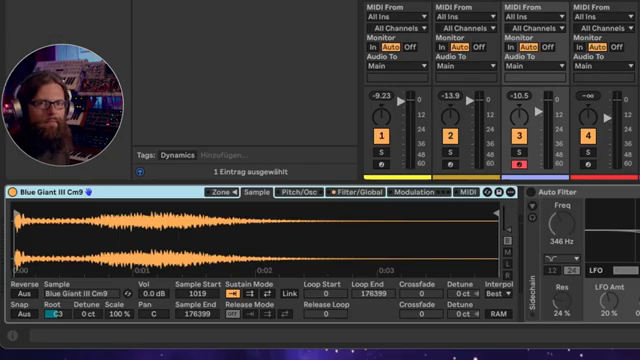The height and width of the screenshot is (360, 640).
Task: Click the L channel view button in waveform
Action: 507,264
